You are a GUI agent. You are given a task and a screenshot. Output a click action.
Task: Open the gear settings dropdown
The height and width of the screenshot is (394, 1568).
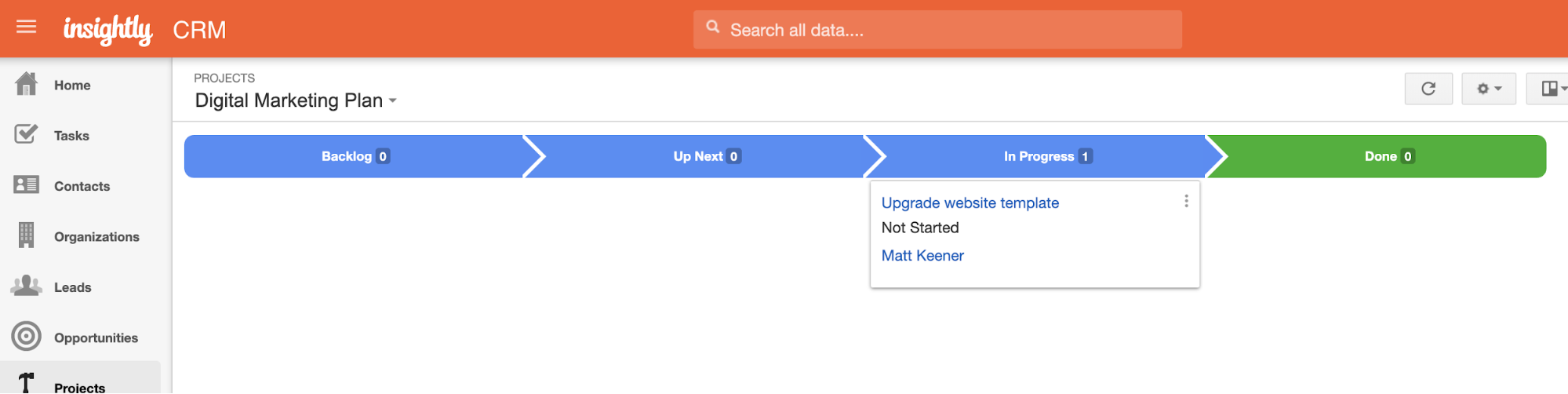coord(1489,89)
